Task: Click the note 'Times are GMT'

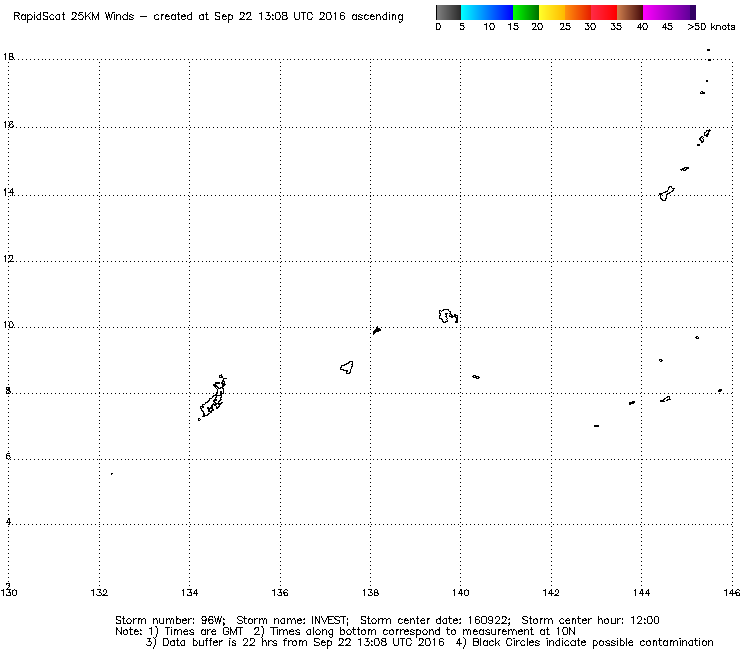Action: coord(203,632)
